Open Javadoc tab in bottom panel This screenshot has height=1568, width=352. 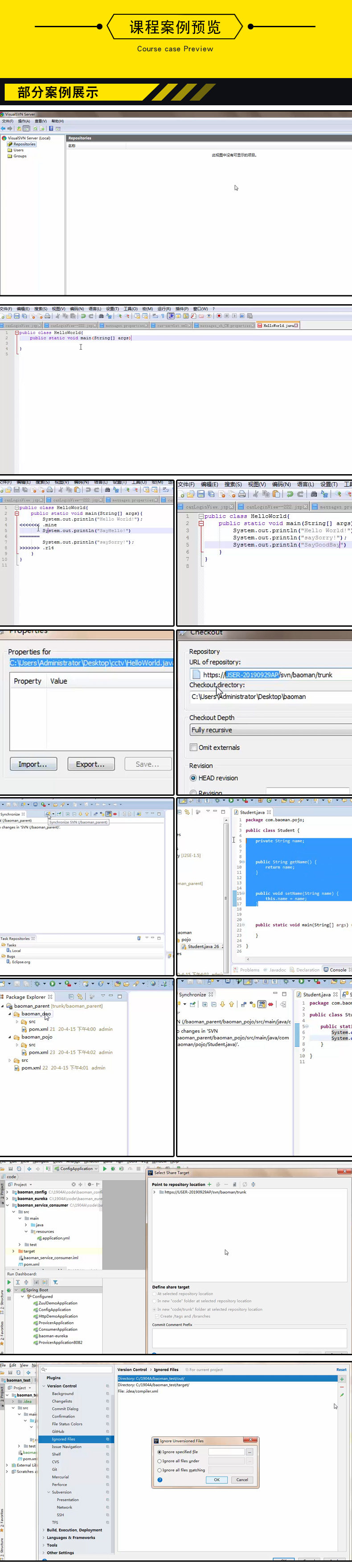(275, 970)
